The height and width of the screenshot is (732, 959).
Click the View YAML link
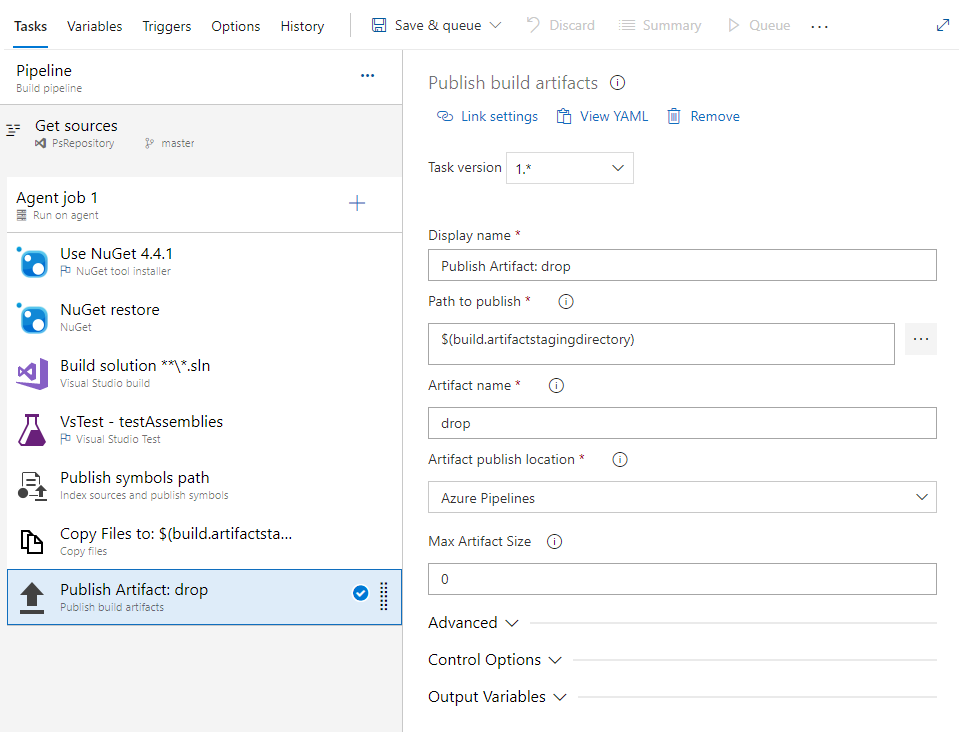(602, 117)
